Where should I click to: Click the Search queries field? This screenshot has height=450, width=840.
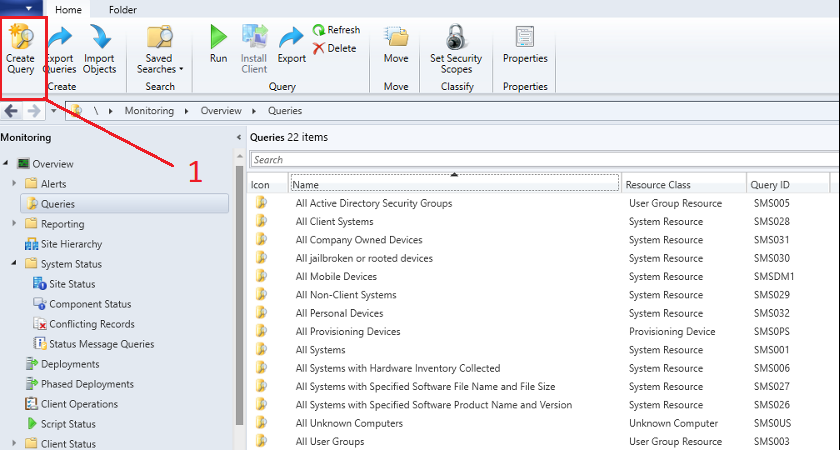tap(544, 160)
